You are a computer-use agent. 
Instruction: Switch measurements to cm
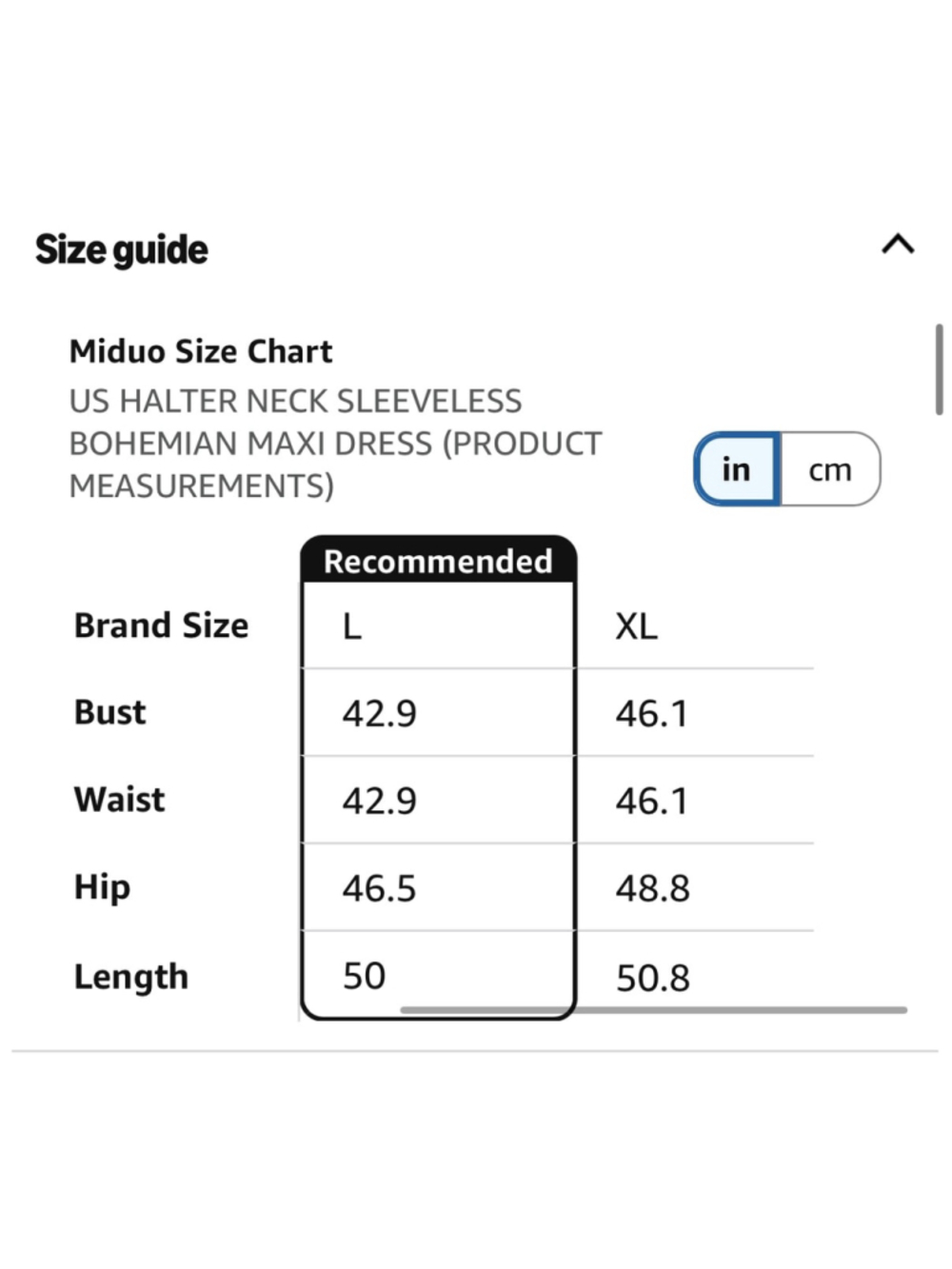[830, 469]
